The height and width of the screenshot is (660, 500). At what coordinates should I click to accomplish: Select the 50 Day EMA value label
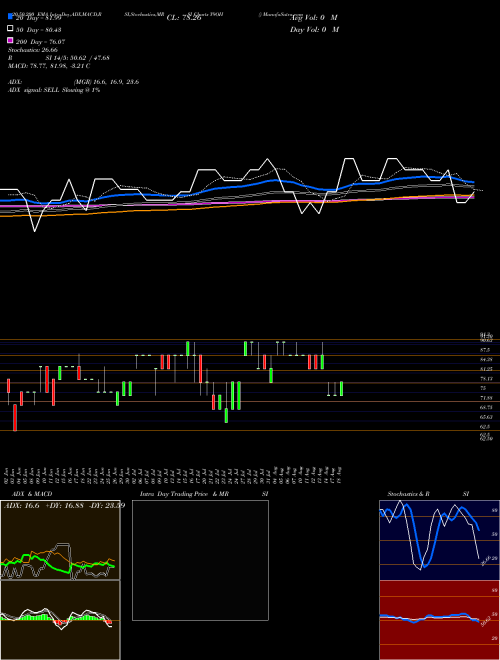[39, 30]
